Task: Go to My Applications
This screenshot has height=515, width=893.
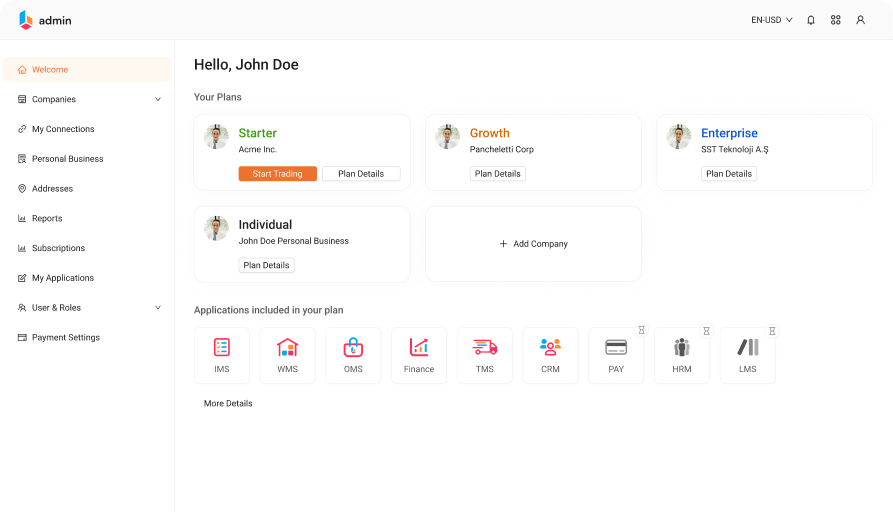Action: pos(87,278)
